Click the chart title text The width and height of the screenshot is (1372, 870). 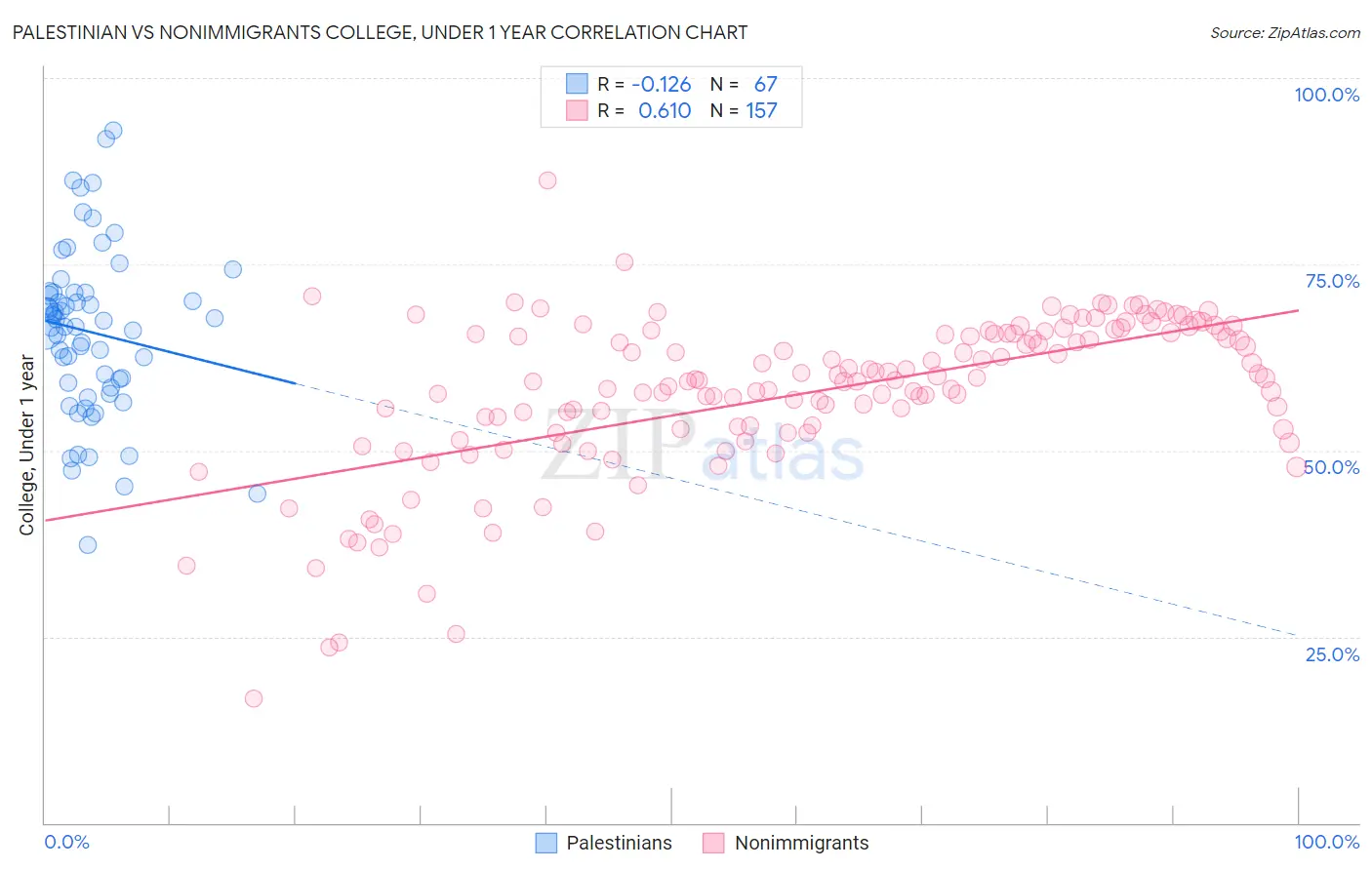[380, 32]
